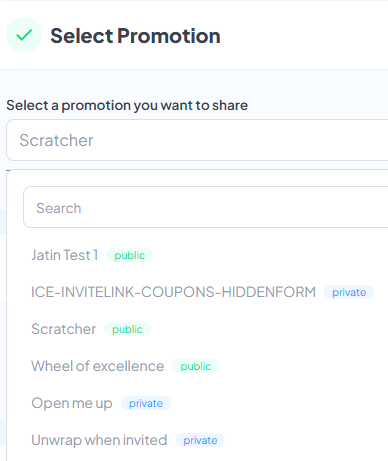Image resolution: width=388 pixels, height=461 pixels.
Task: Click the Select Promotion heading
Action: pos(135,36)
